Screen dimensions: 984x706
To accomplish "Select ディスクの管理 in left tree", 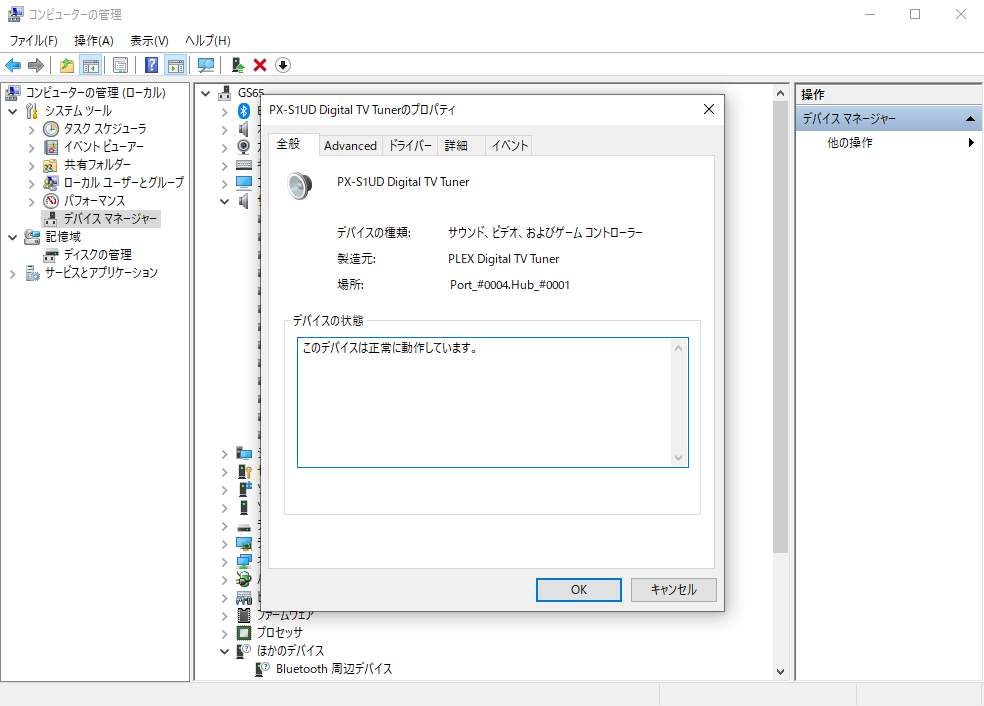I will (x=97, y=255).
